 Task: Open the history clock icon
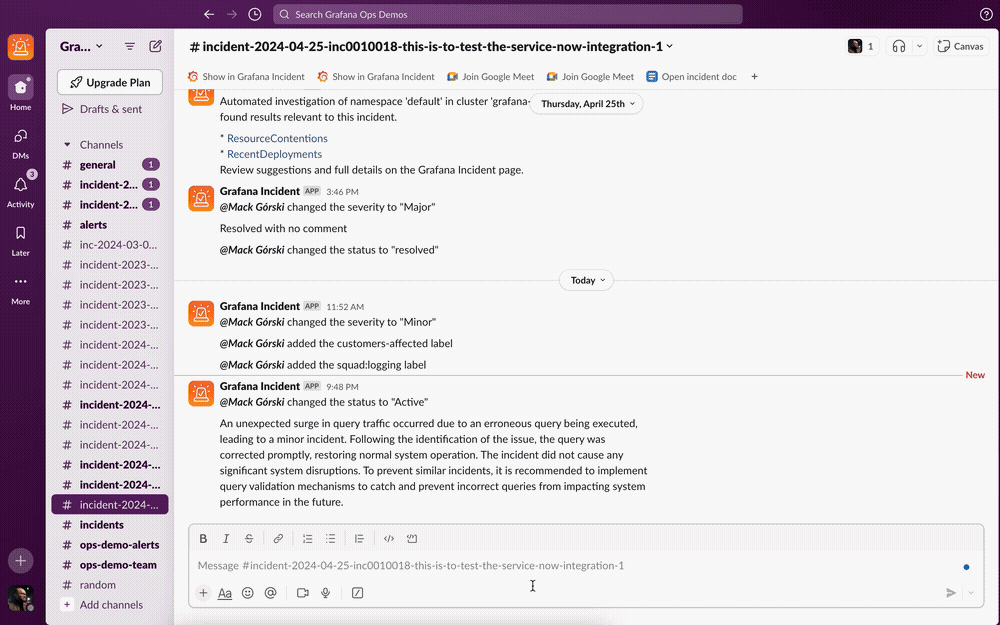(x=254, y=14)
